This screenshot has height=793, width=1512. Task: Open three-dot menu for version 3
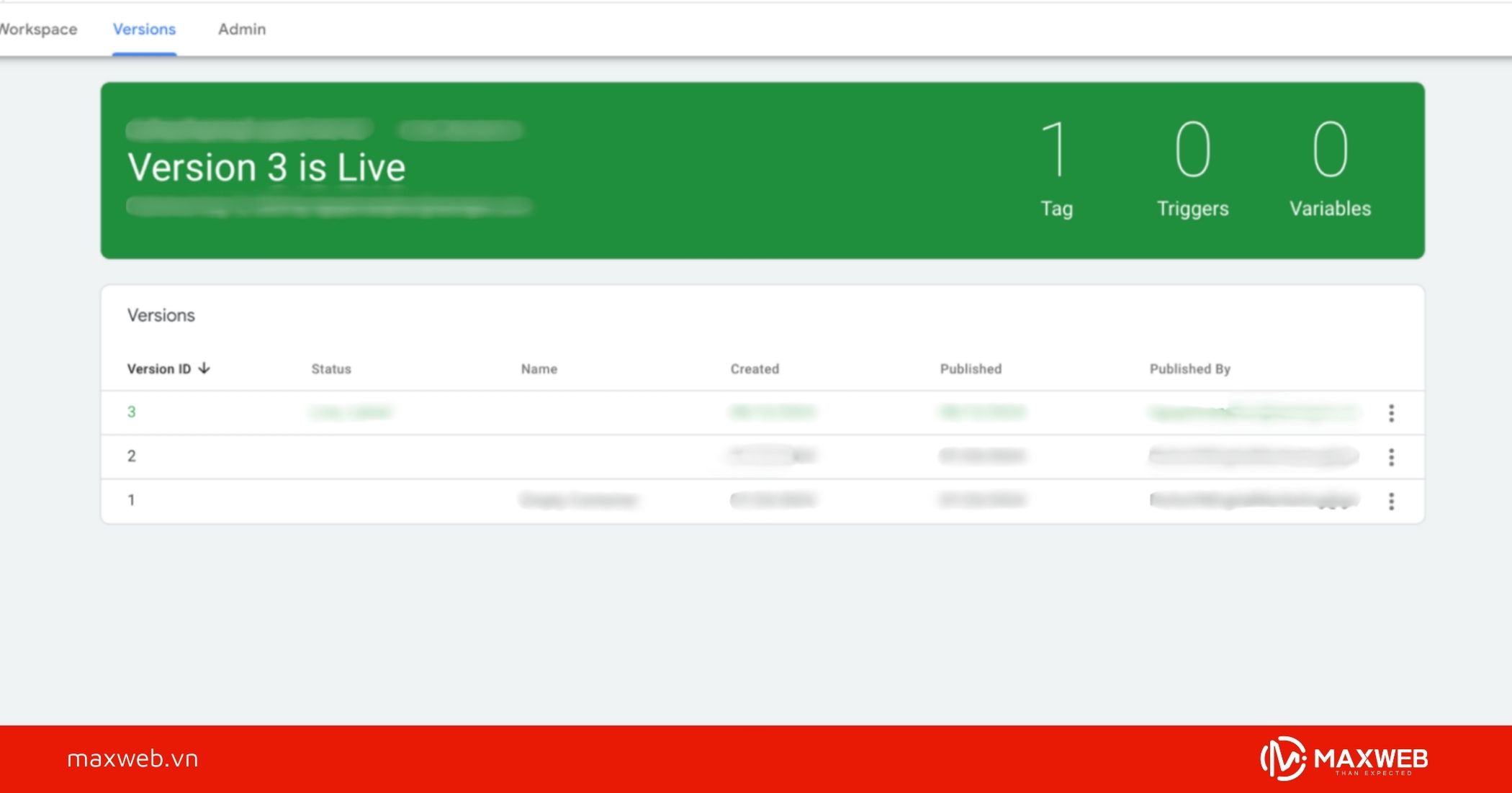[1391, 413]
